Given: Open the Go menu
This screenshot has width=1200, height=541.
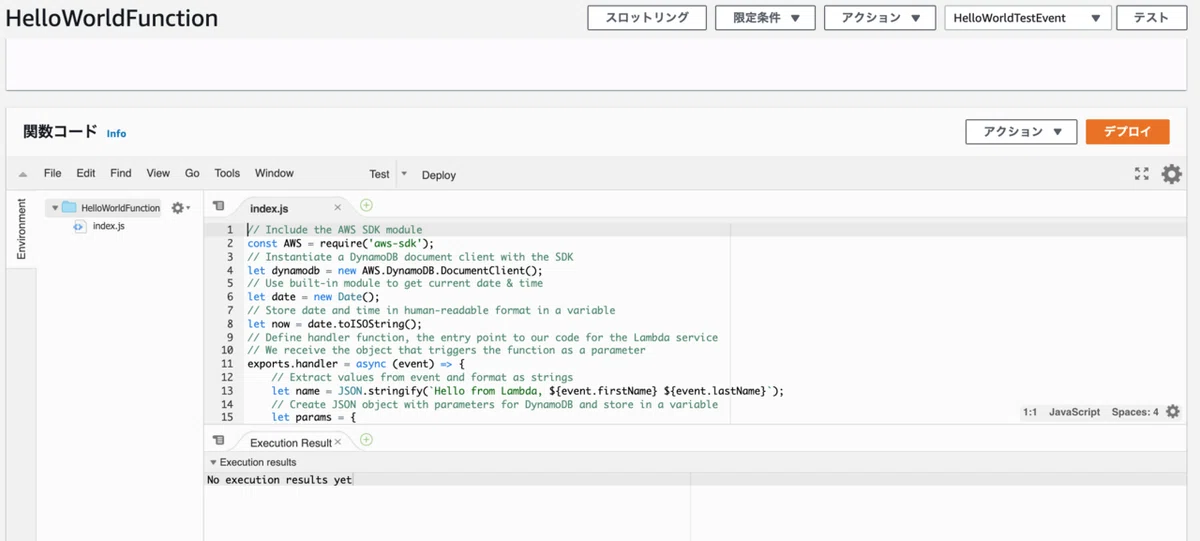Looking at the screenshot, I should click(192, 173).
